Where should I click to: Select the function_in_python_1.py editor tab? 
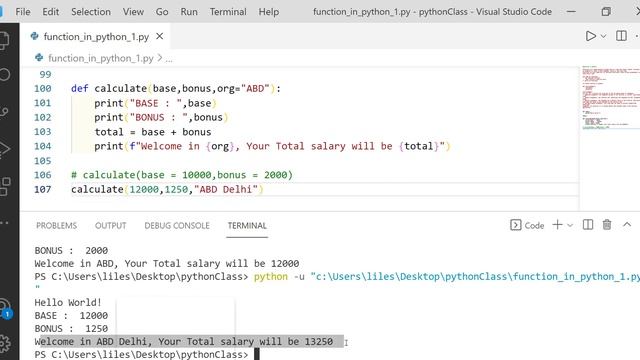(x=96, y=36)
